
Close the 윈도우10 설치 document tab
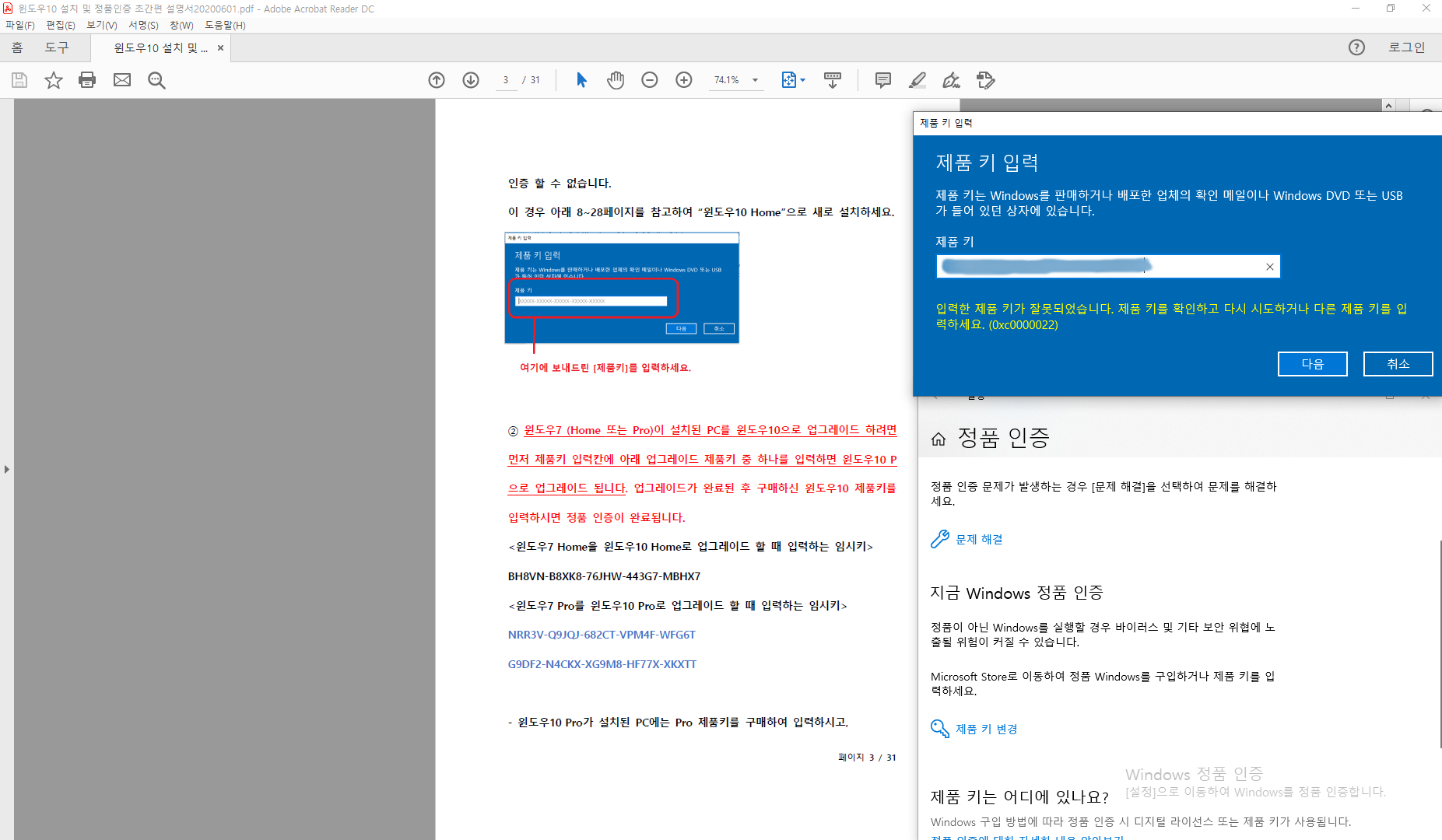tap(221, 47)
